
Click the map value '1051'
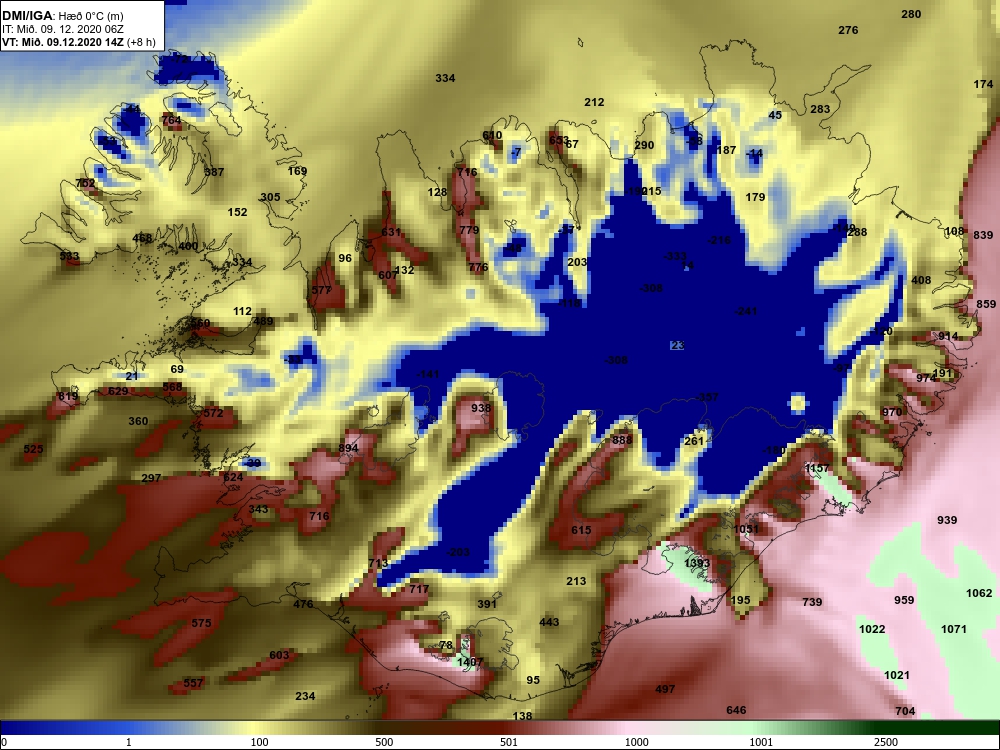(x=746, y=529)
